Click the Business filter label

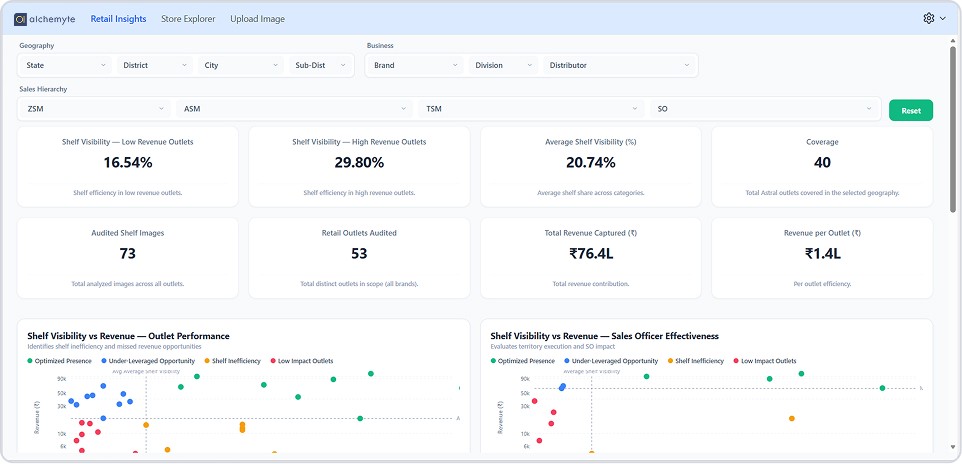[380, 45]
